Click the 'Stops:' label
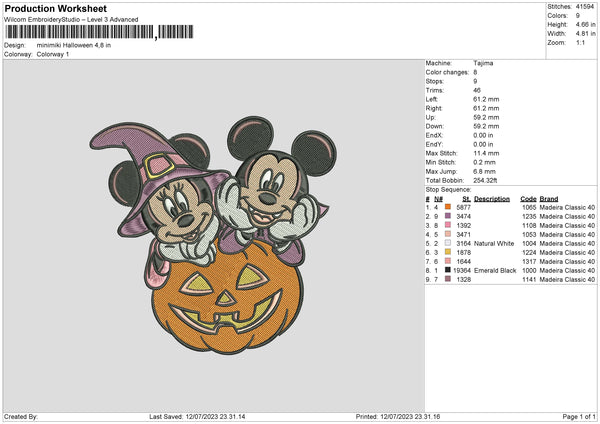Viewport: 600px width, 424px height. [435, 81]
